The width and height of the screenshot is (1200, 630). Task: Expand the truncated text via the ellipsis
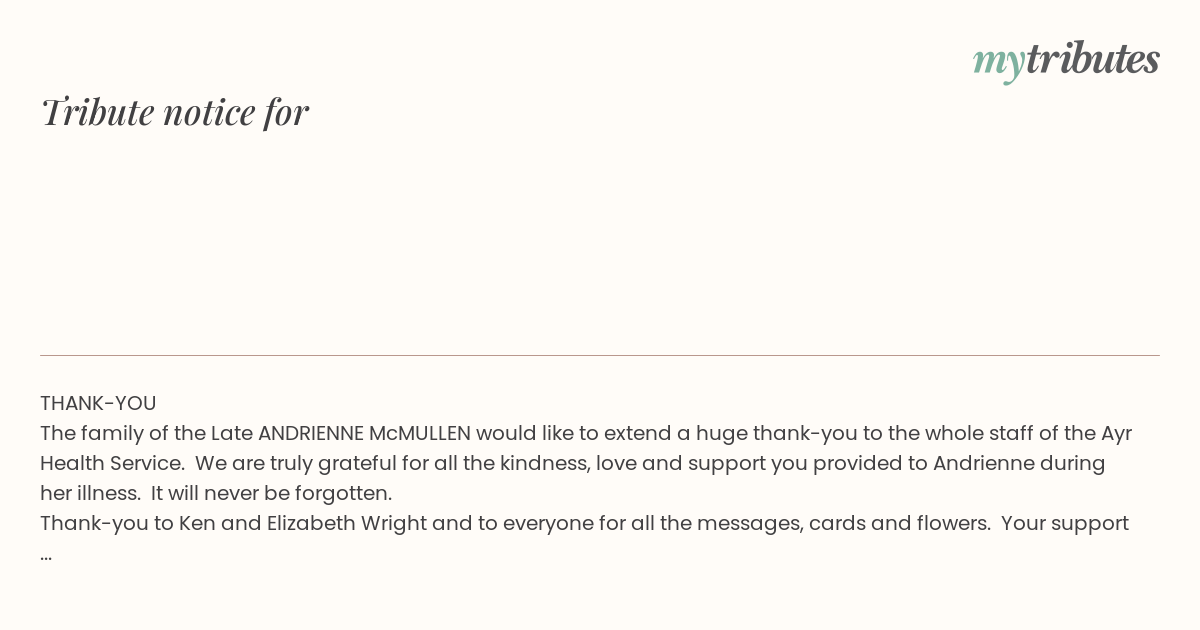46,553
